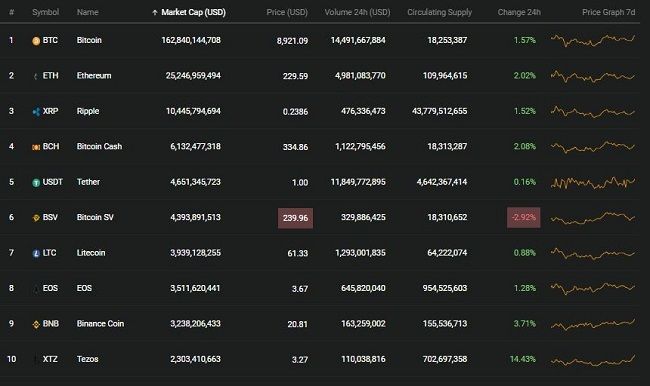Click the Ripple XRP coin icon

click(x=36, y=112)
